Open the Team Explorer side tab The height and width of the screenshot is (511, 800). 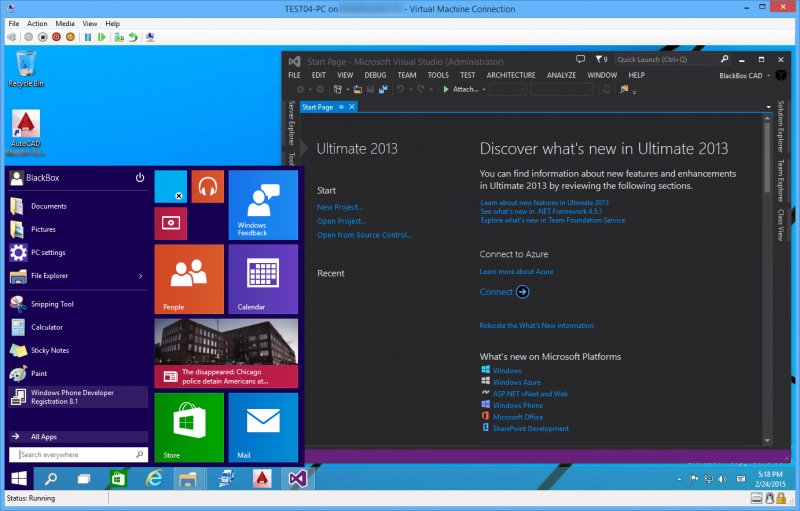pyautogui.click(x=781, y=181)
